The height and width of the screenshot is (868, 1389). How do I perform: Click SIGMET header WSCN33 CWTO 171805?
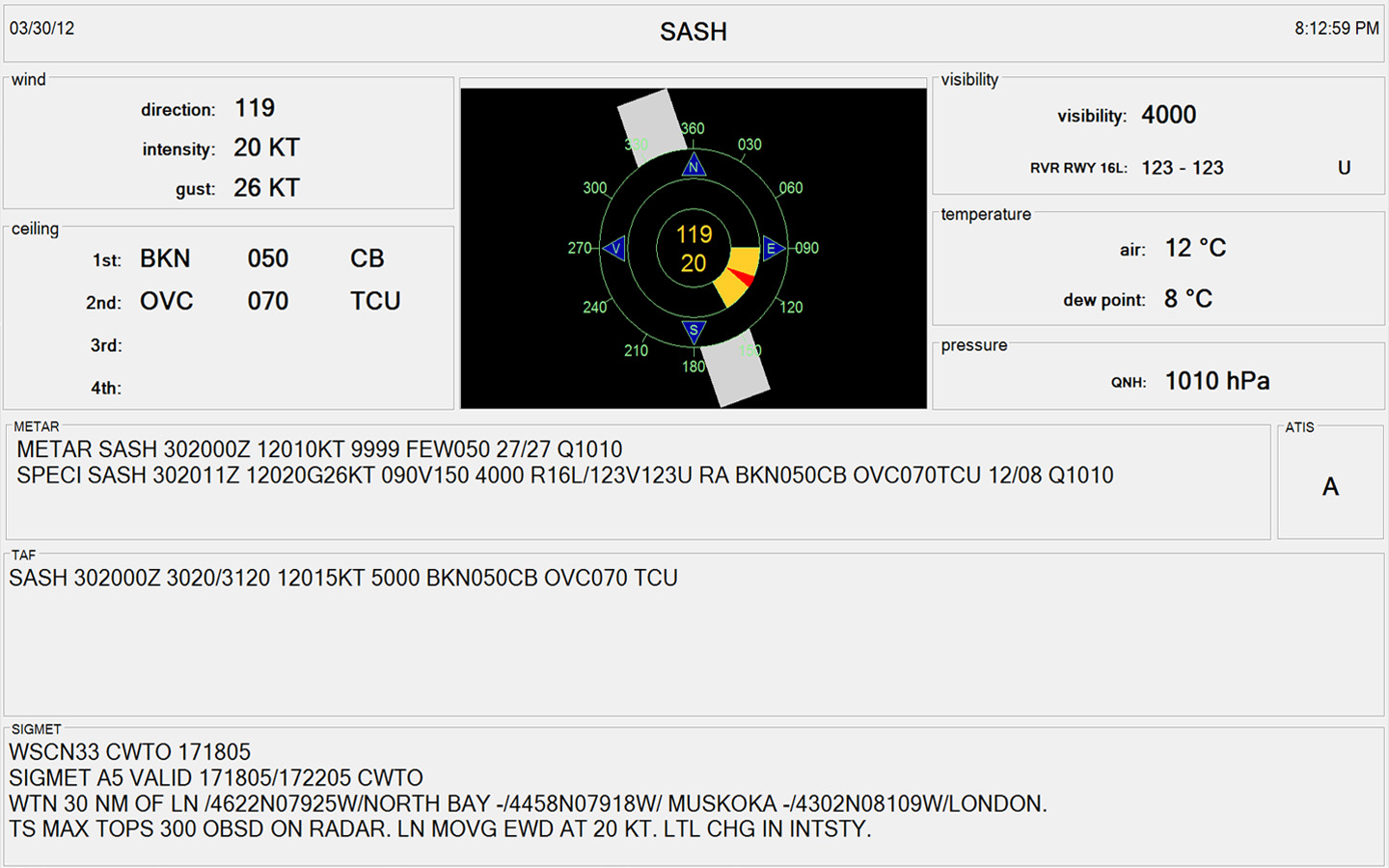click(130, 752)
